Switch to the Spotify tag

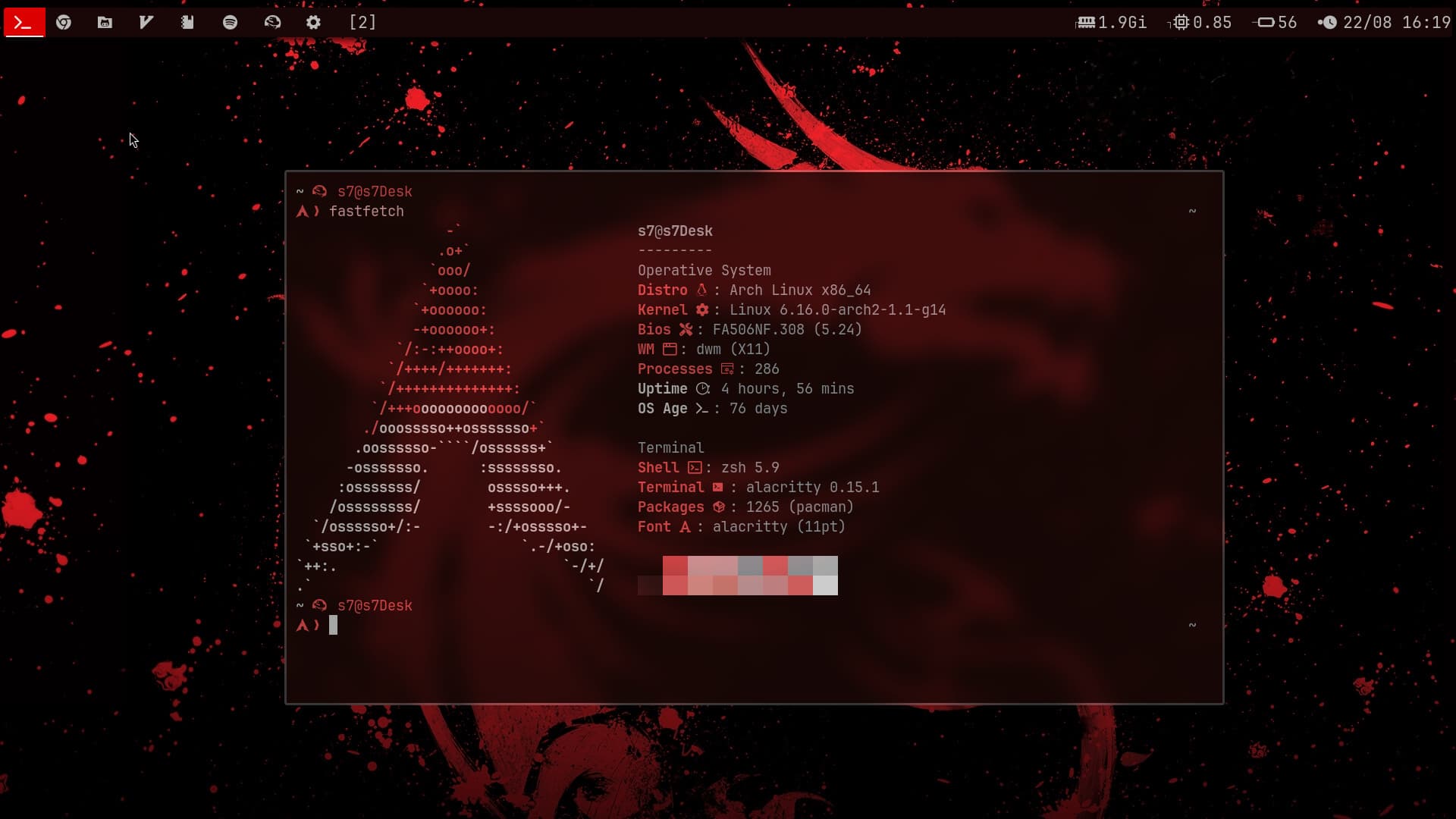pyautogui.click(x=230, y=23)
